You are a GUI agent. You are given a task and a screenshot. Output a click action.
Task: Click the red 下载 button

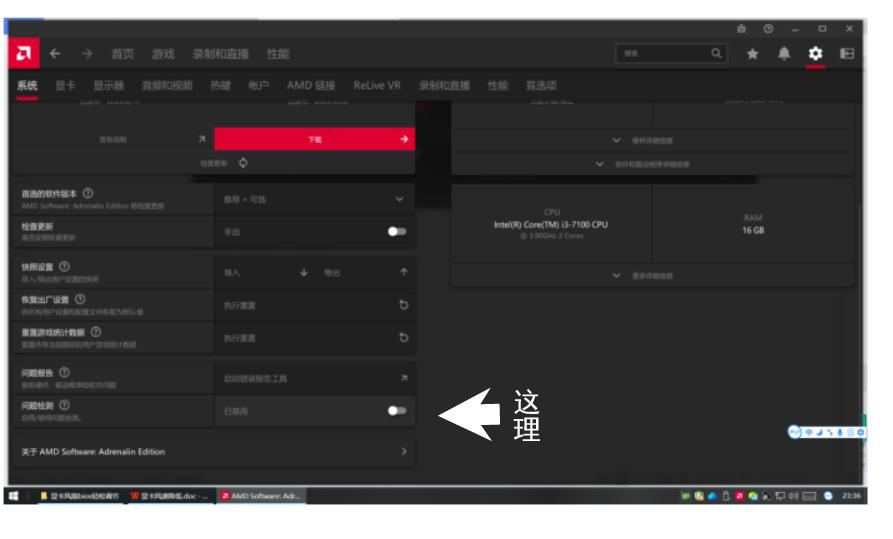click(314, 139)
